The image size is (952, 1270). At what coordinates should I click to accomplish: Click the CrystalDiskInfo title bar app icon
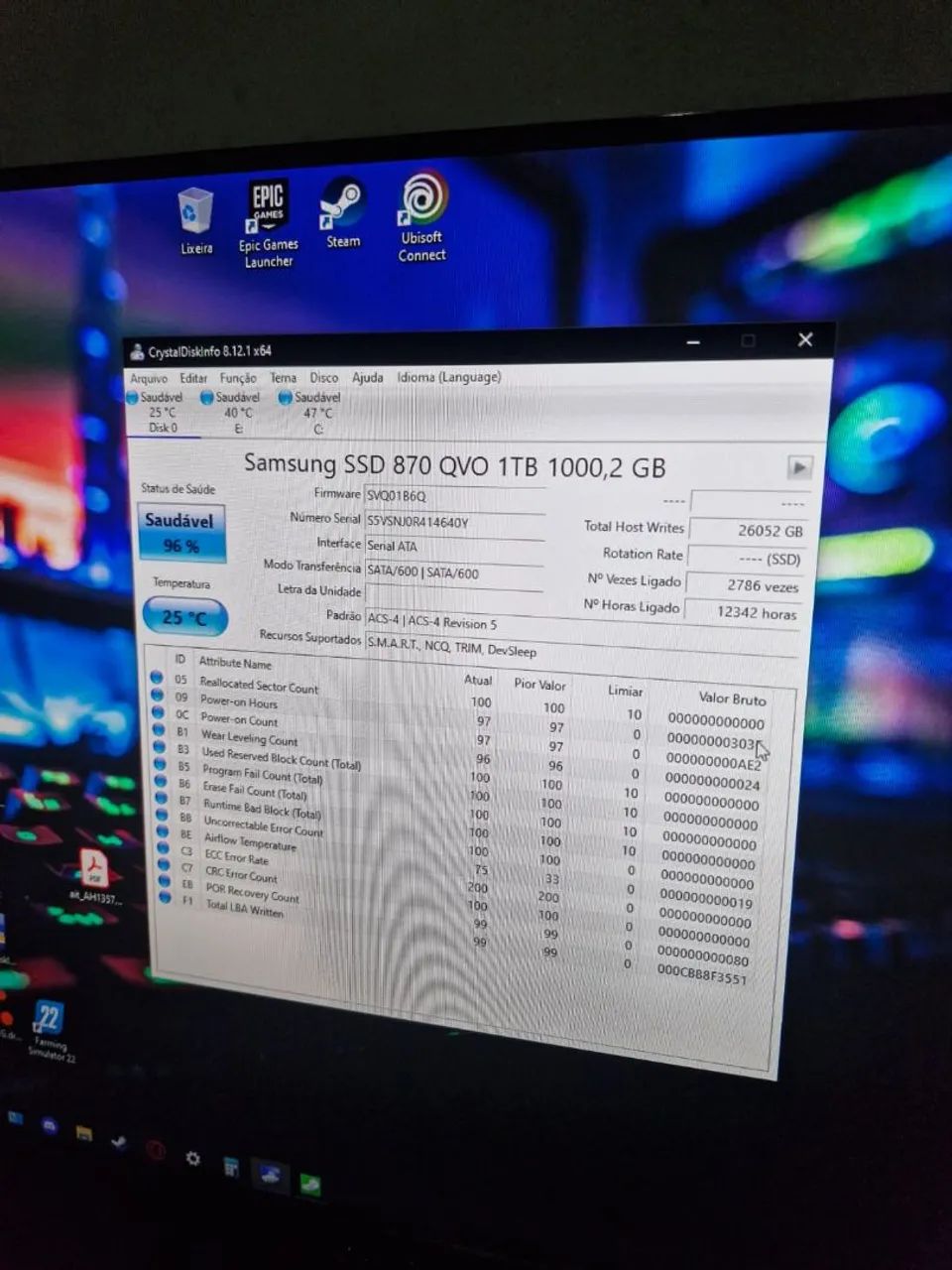point(137,351)
